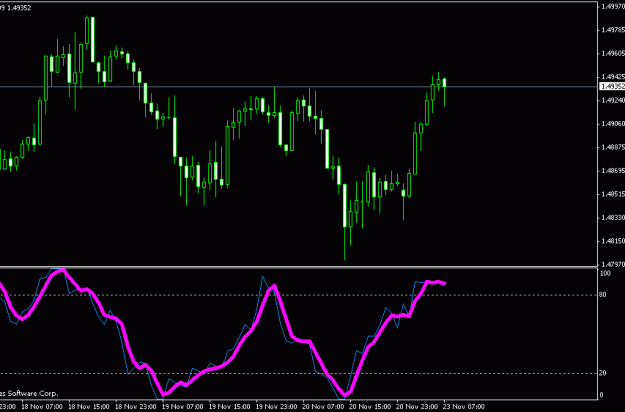Viewport: 625px width, 412px height.
Task: Click the 1.49785 price scale label
Action: click(x=613, y=30)
